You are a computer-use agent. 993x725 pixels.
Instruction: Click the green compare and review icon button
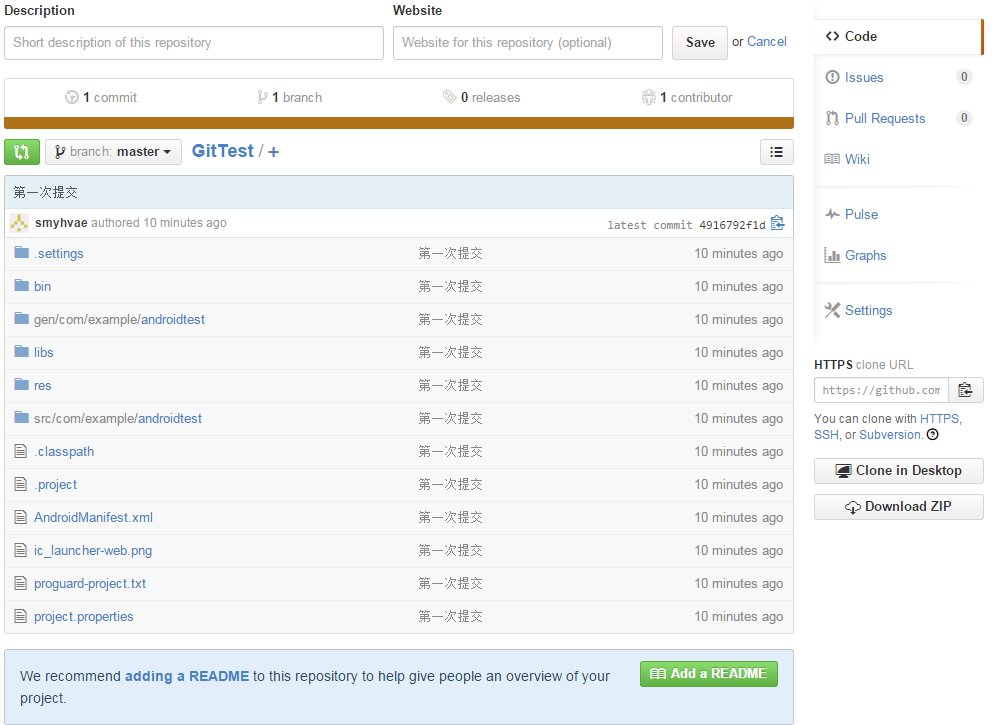coord(22,152)
